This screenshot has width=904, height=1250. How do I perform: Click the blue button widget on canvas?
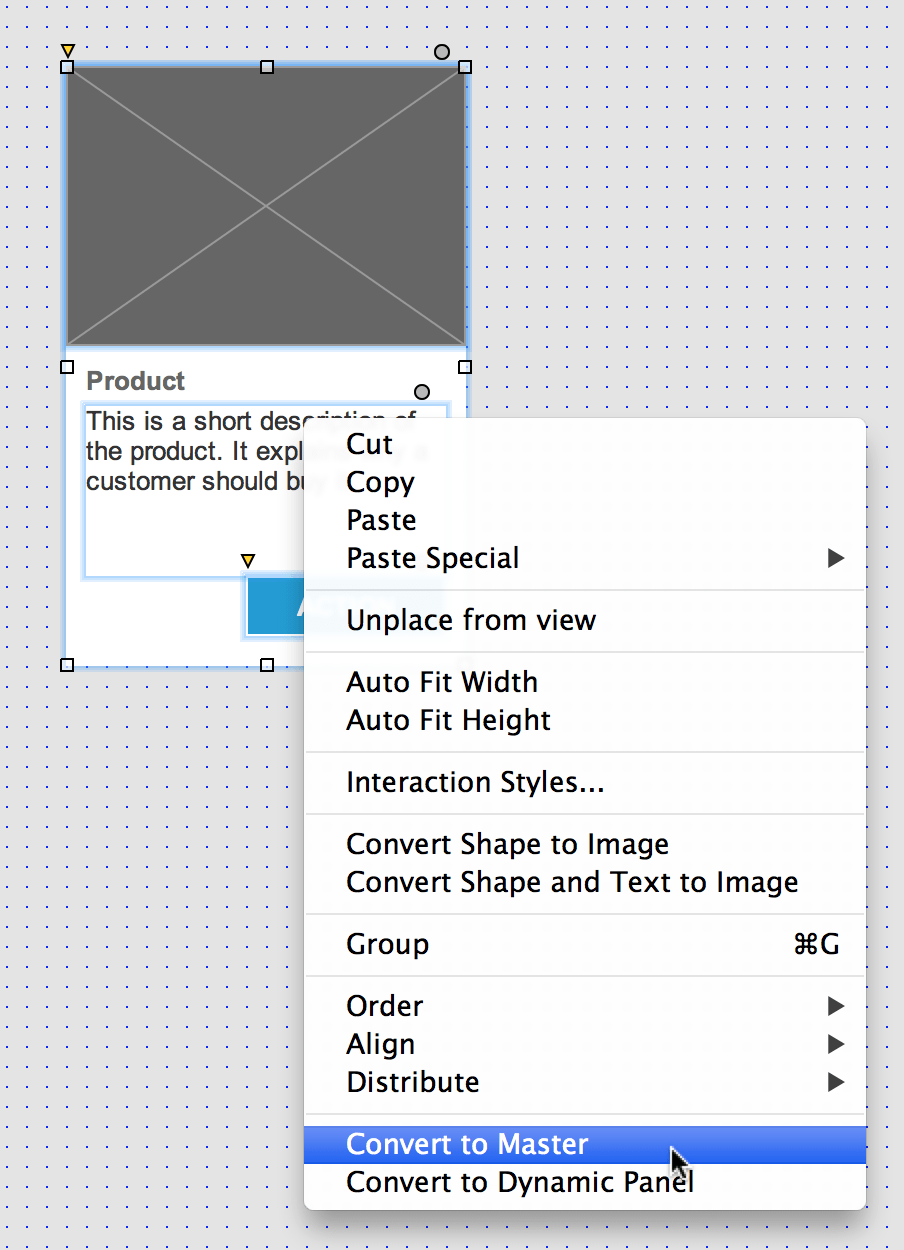click(276, 606)
